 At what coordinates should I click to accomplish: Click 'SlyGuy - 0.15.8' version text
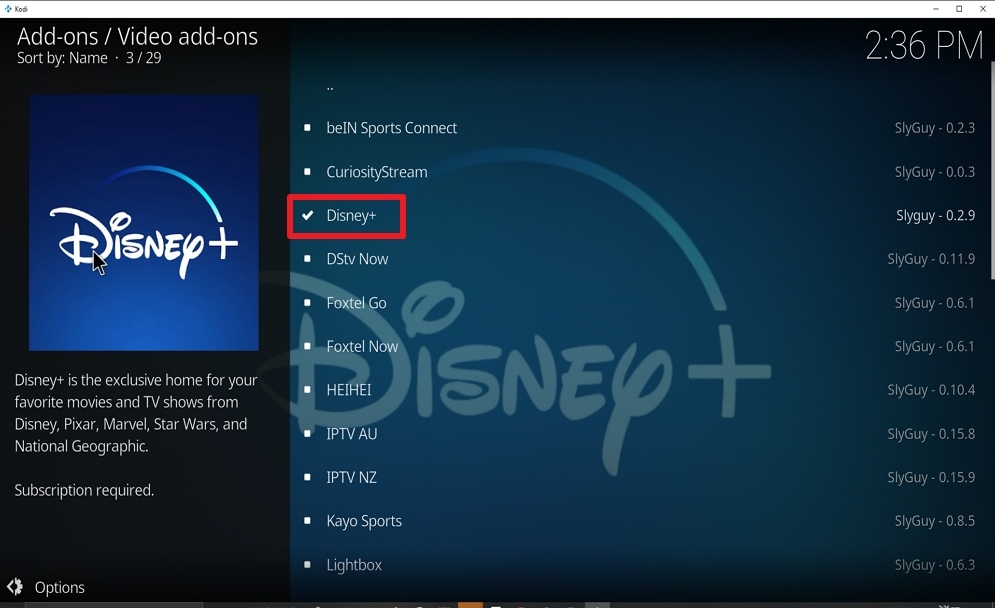point(931,433)
